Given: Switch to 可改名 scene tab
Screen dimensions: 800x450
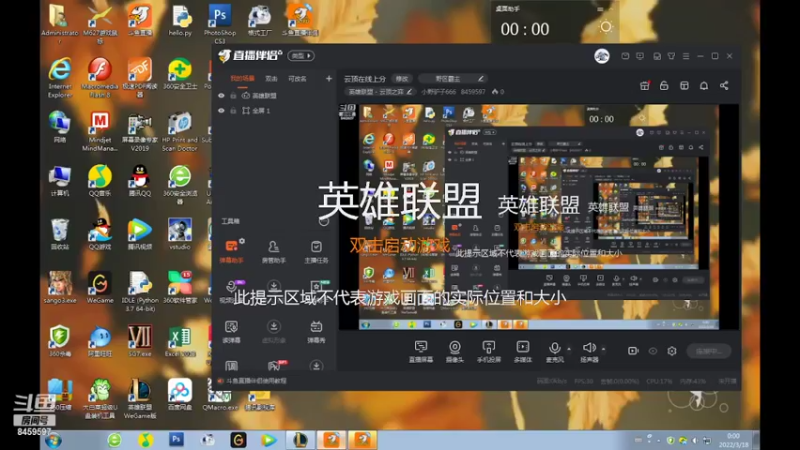Looking at the screenshot, I should (297, 79).
